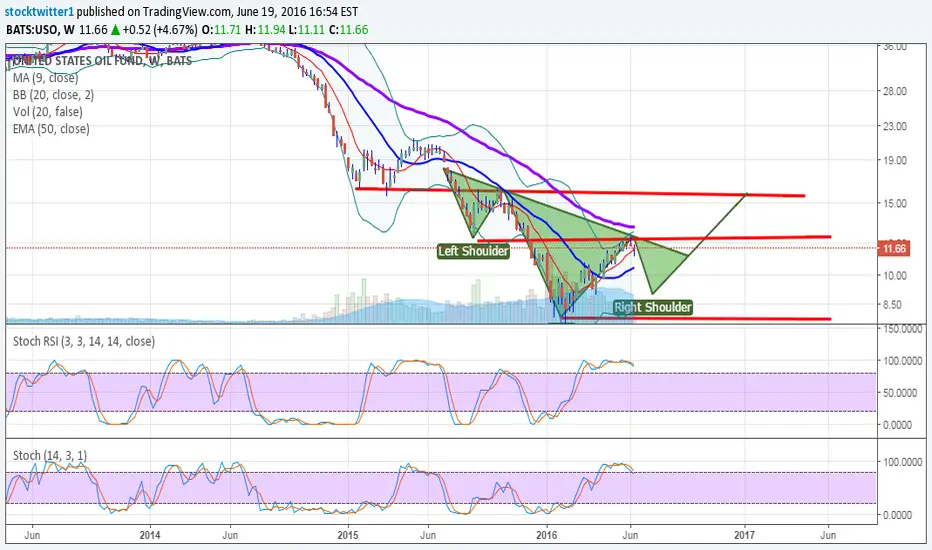Select the BB (20, close, 2) indicator label
This screenshot has height=550, width=932.
(53, 95)
